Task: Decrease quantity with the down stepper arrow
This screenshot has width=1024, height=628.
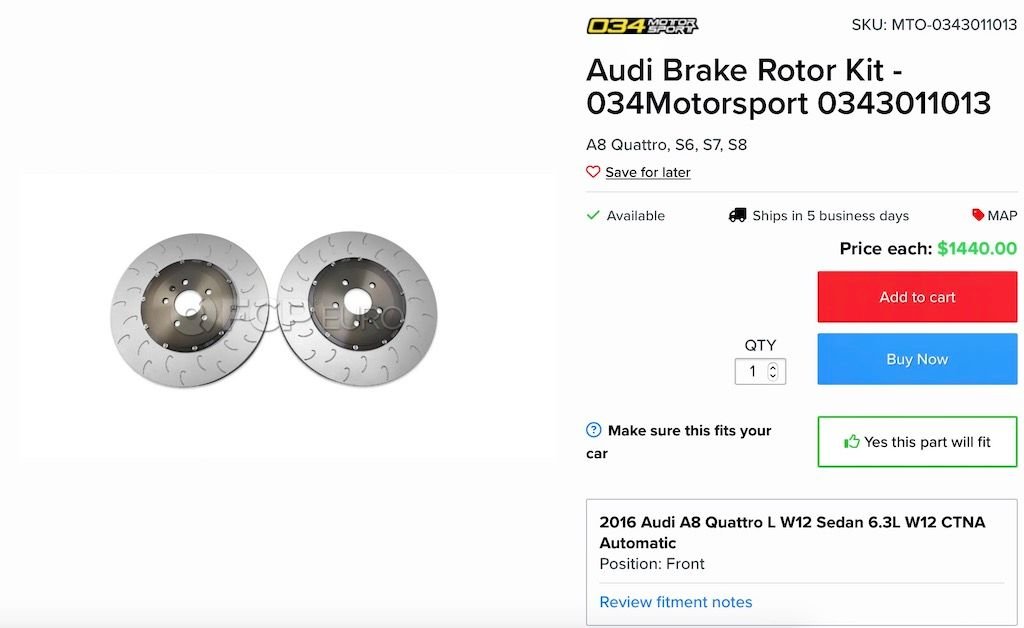Action: (x=773, y=377)
